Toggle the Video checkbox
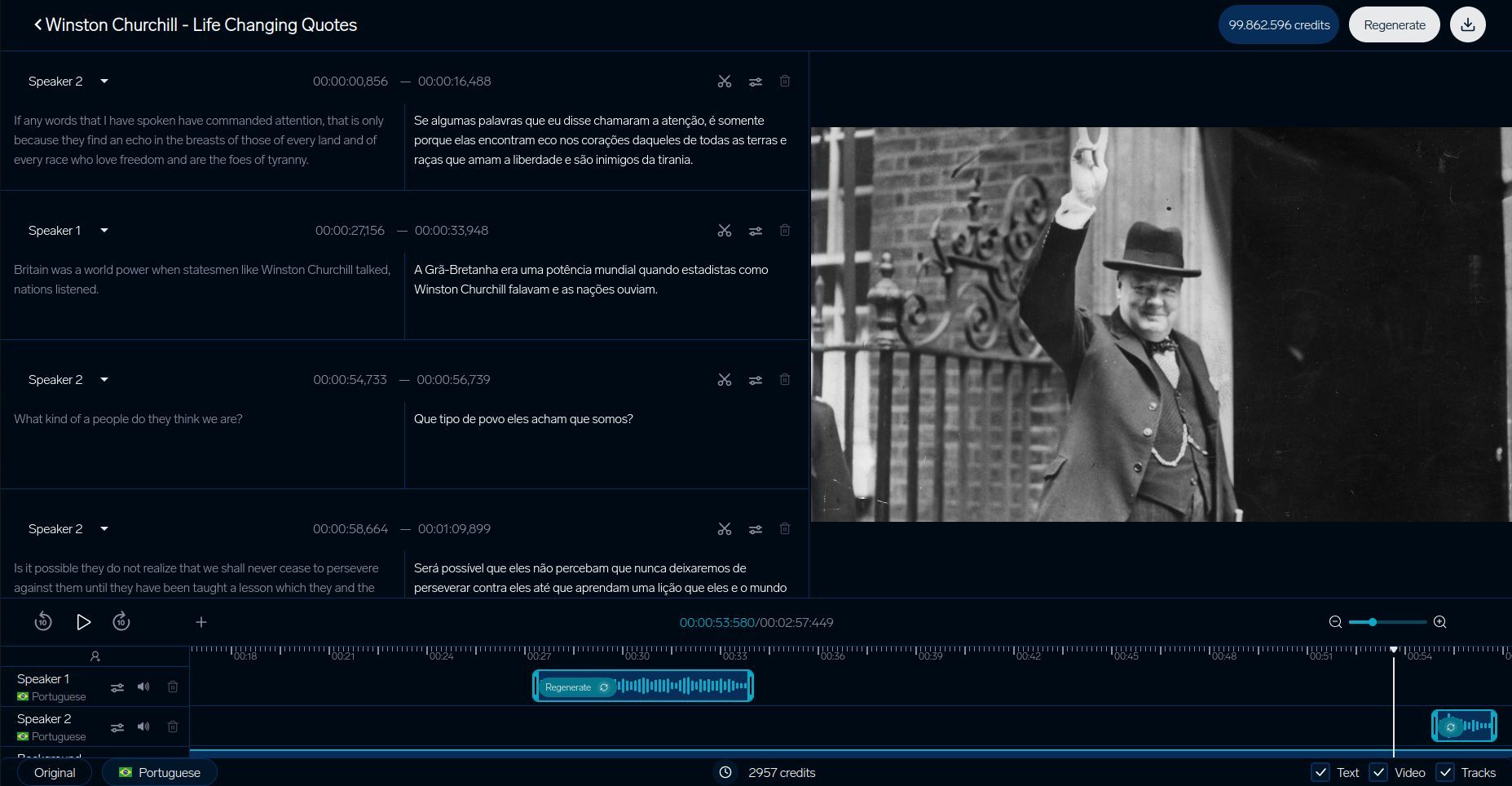1512x786 pixels. [1378, 772]
